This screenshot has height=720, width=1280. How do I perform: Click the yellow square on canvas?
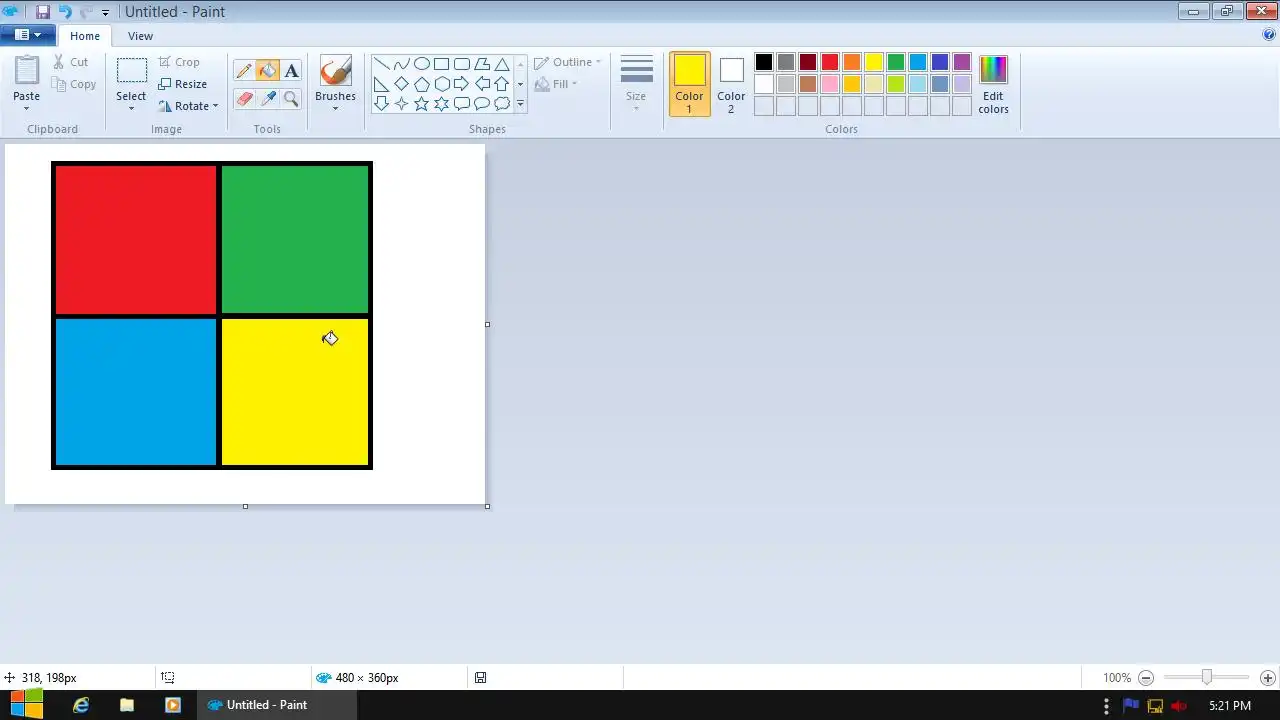point(295,392)
